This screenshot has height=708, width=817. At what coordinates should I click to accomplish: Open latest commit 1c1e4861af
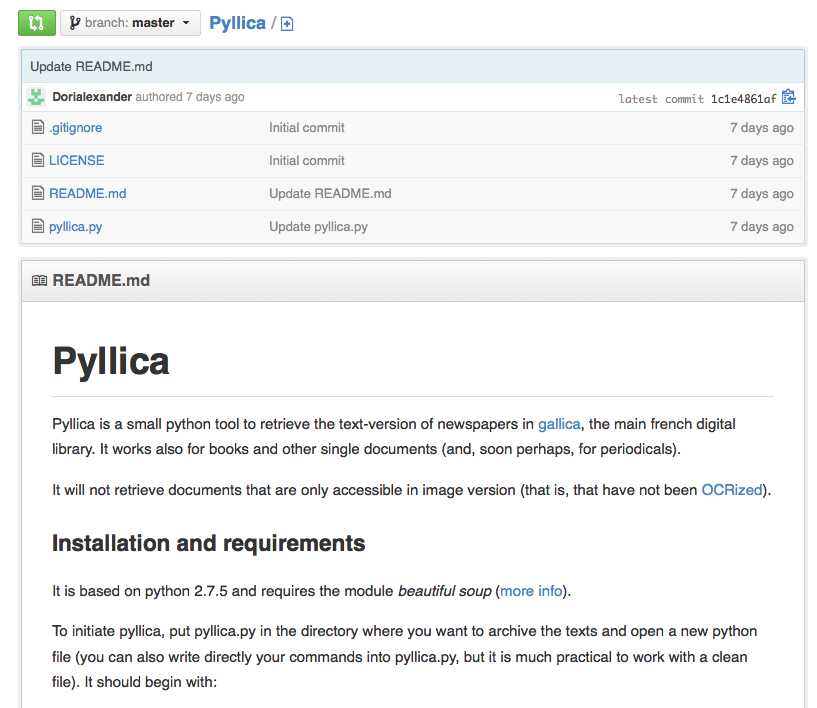coord(744,99)
